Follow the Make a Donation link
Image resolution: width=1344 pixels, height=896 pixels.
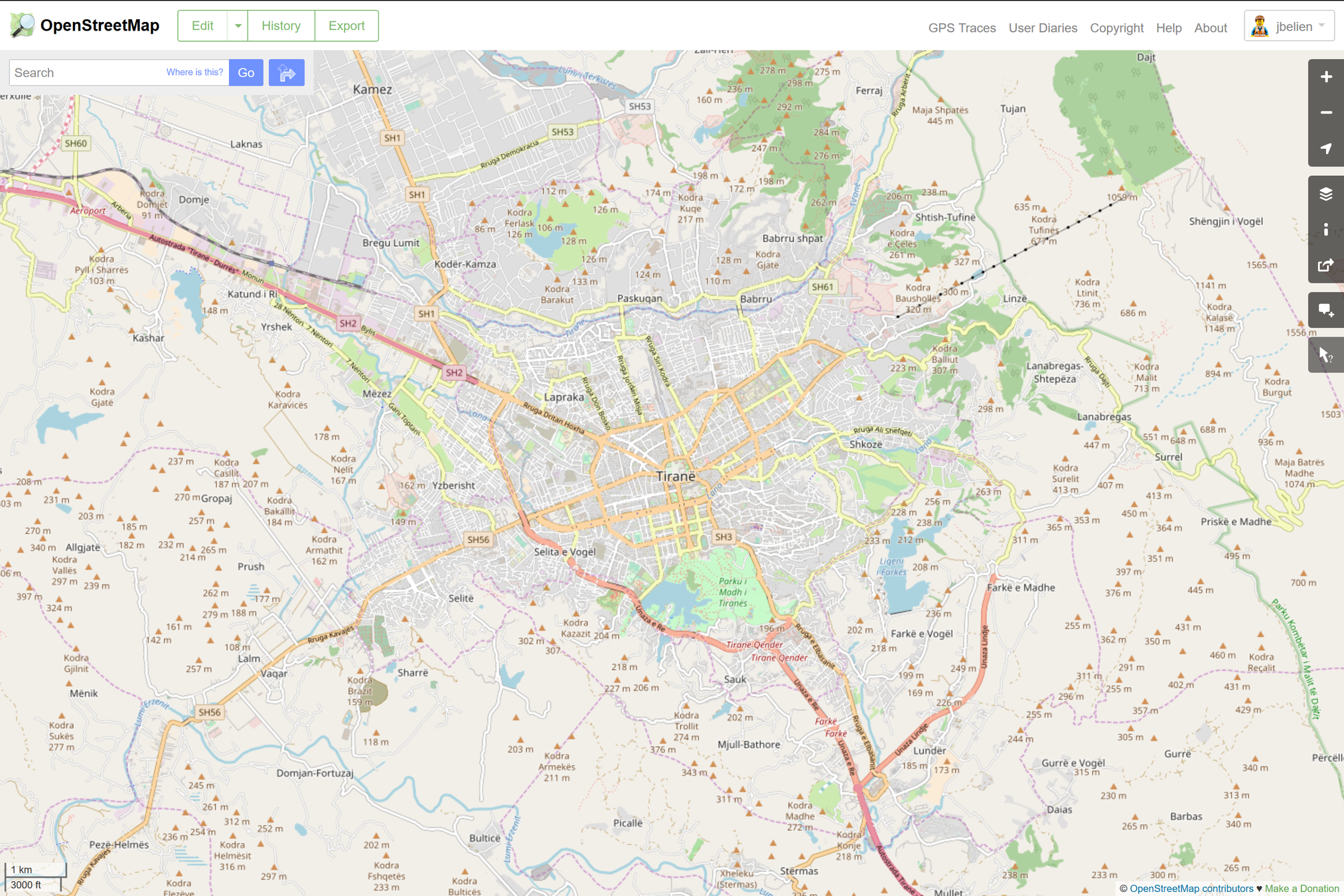coord(1301,888)
